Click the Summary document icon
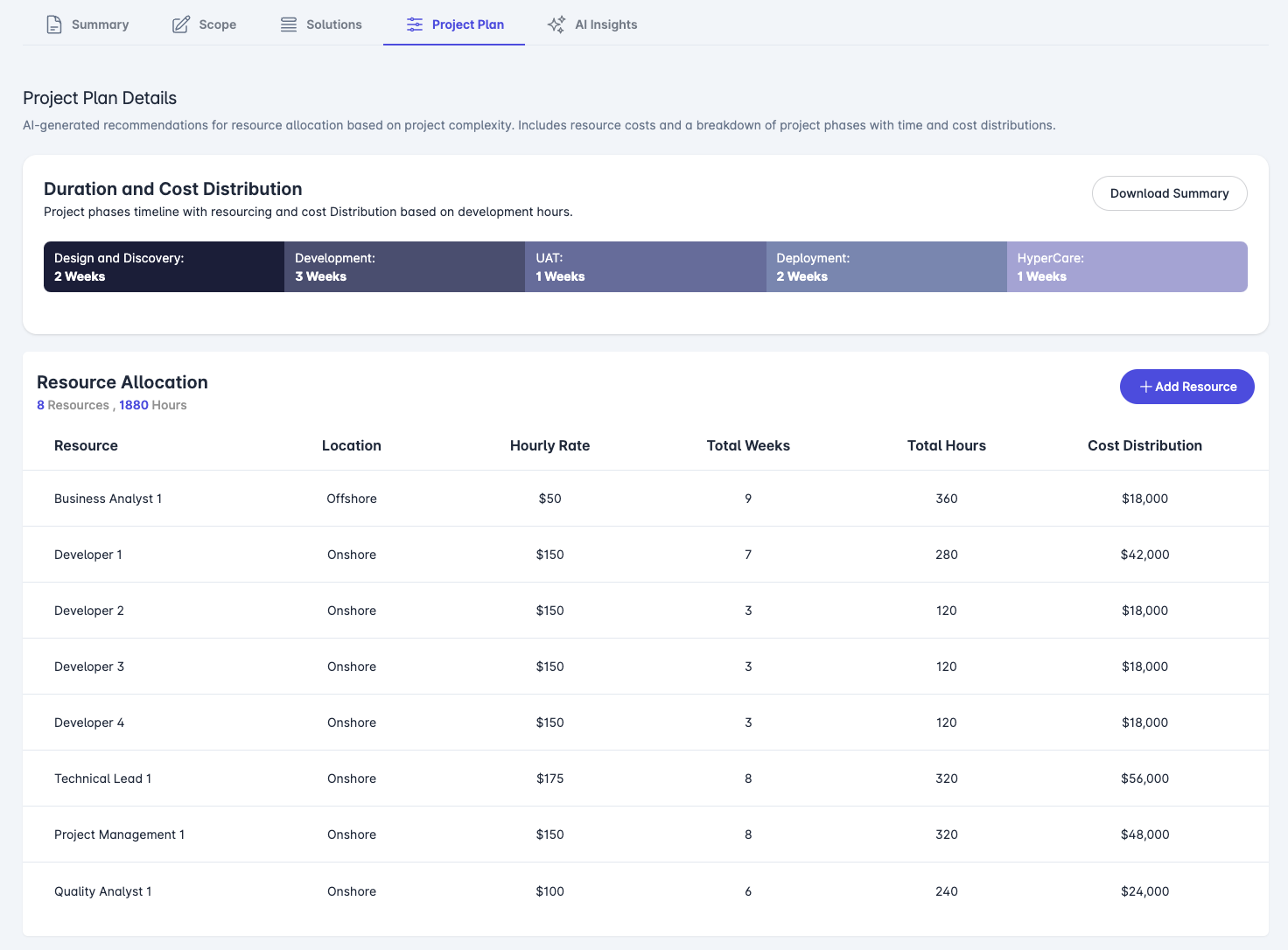 54,24
